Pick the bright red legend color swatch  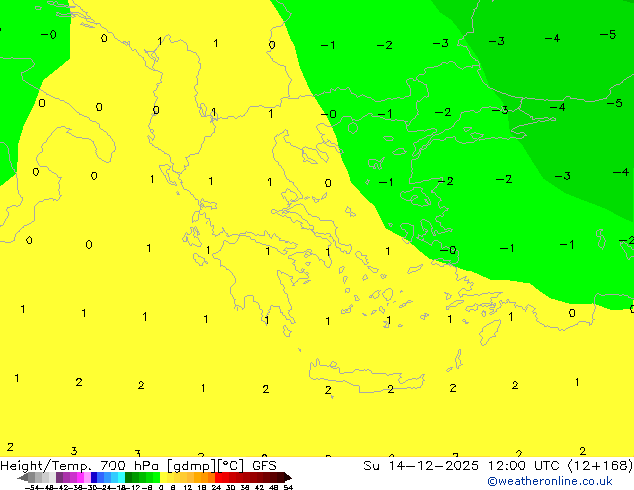pos(218,477)
